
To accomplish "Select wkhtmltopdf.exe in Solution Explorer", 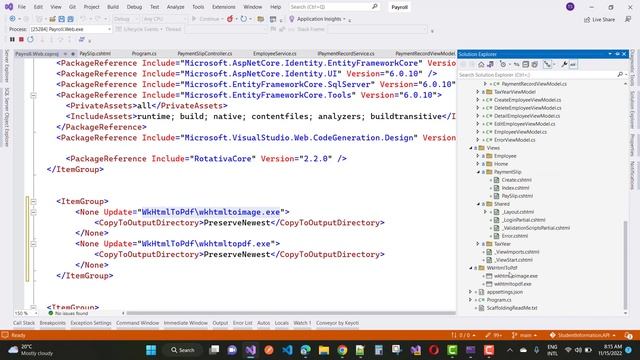I will click(x=513, y=284).
